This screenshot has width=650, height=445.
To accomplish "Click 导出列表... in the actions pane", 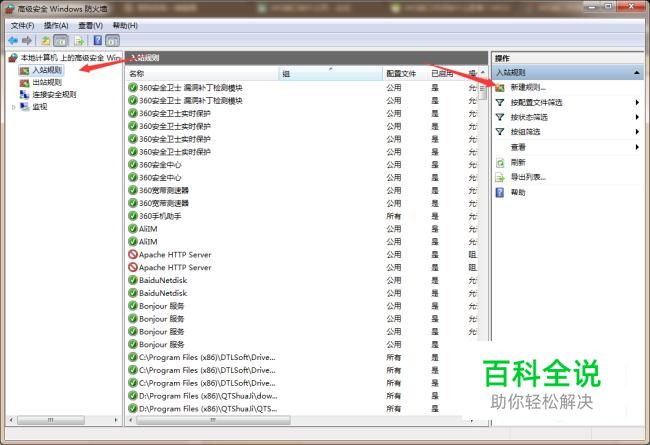I will point(528,177).
